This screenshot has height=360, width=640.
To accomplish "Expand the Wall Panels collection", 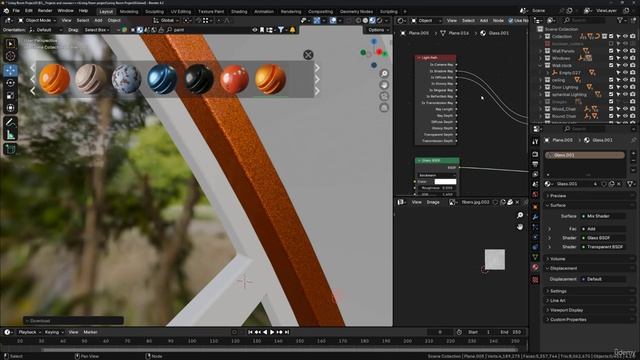I will (540, 51).
